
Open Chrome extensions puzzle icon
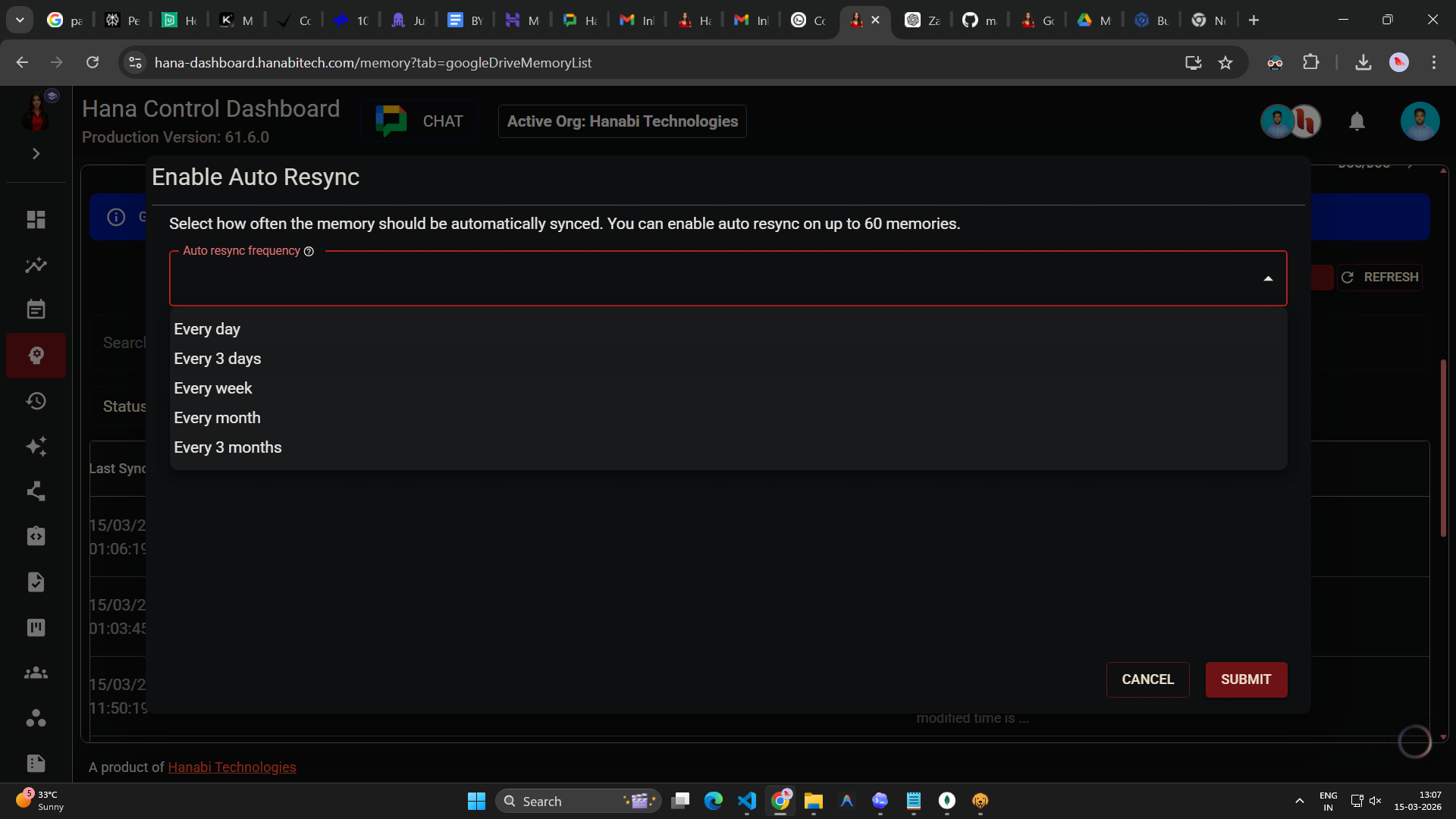[x=1311, y=62]
